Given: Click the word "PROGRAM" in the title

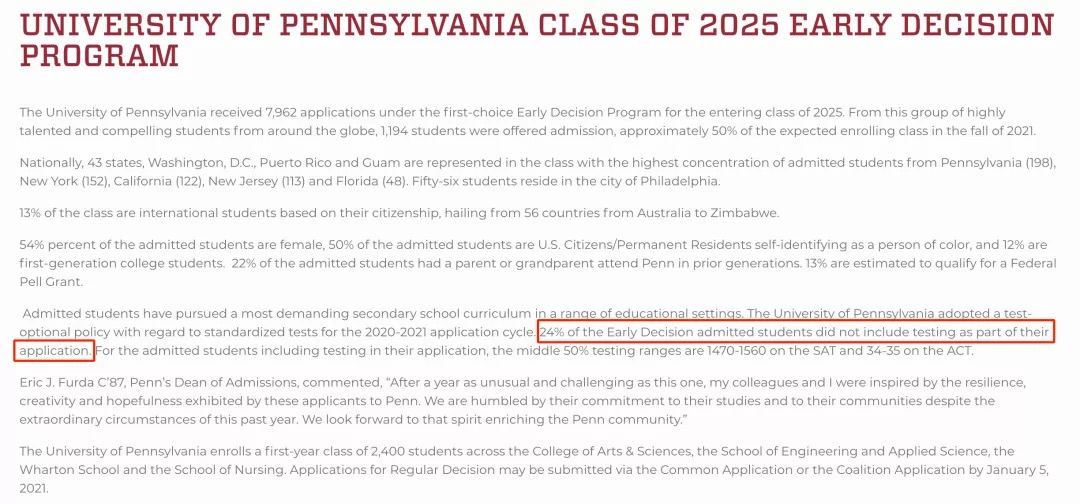Looking at the screenshot, I should tap(99, 56).
